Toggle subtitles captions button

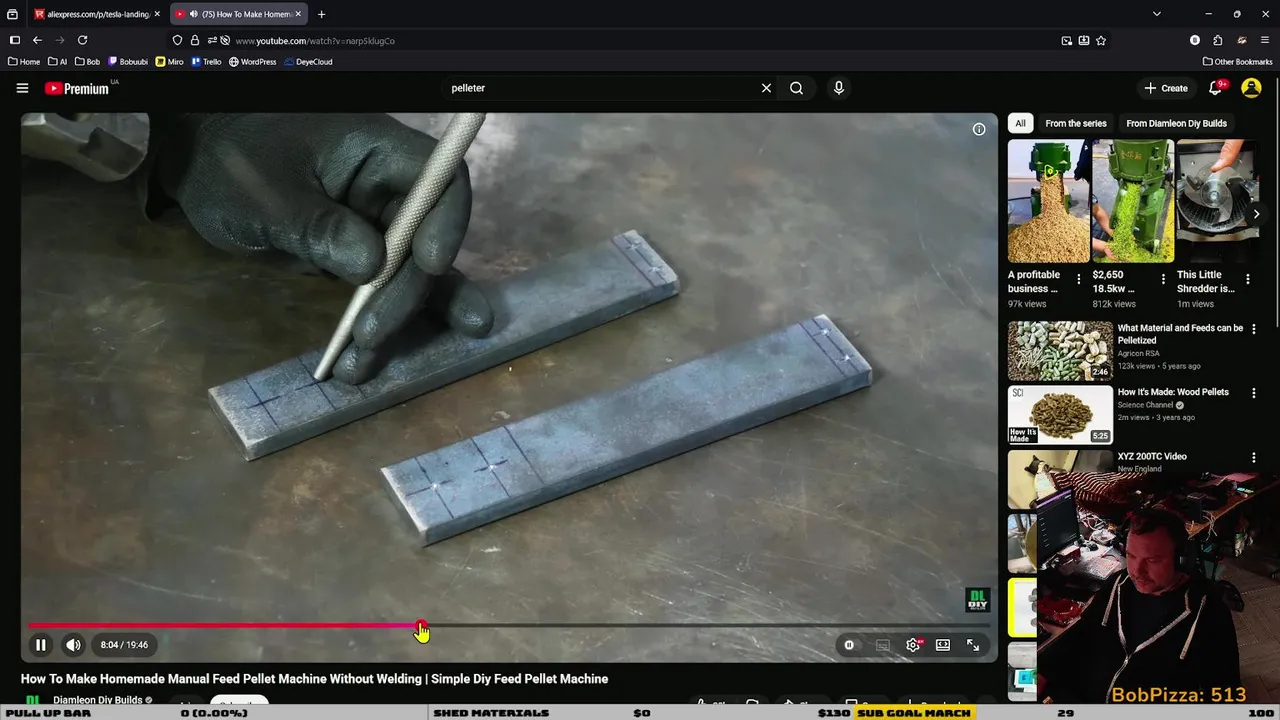(x=882, y=645)
